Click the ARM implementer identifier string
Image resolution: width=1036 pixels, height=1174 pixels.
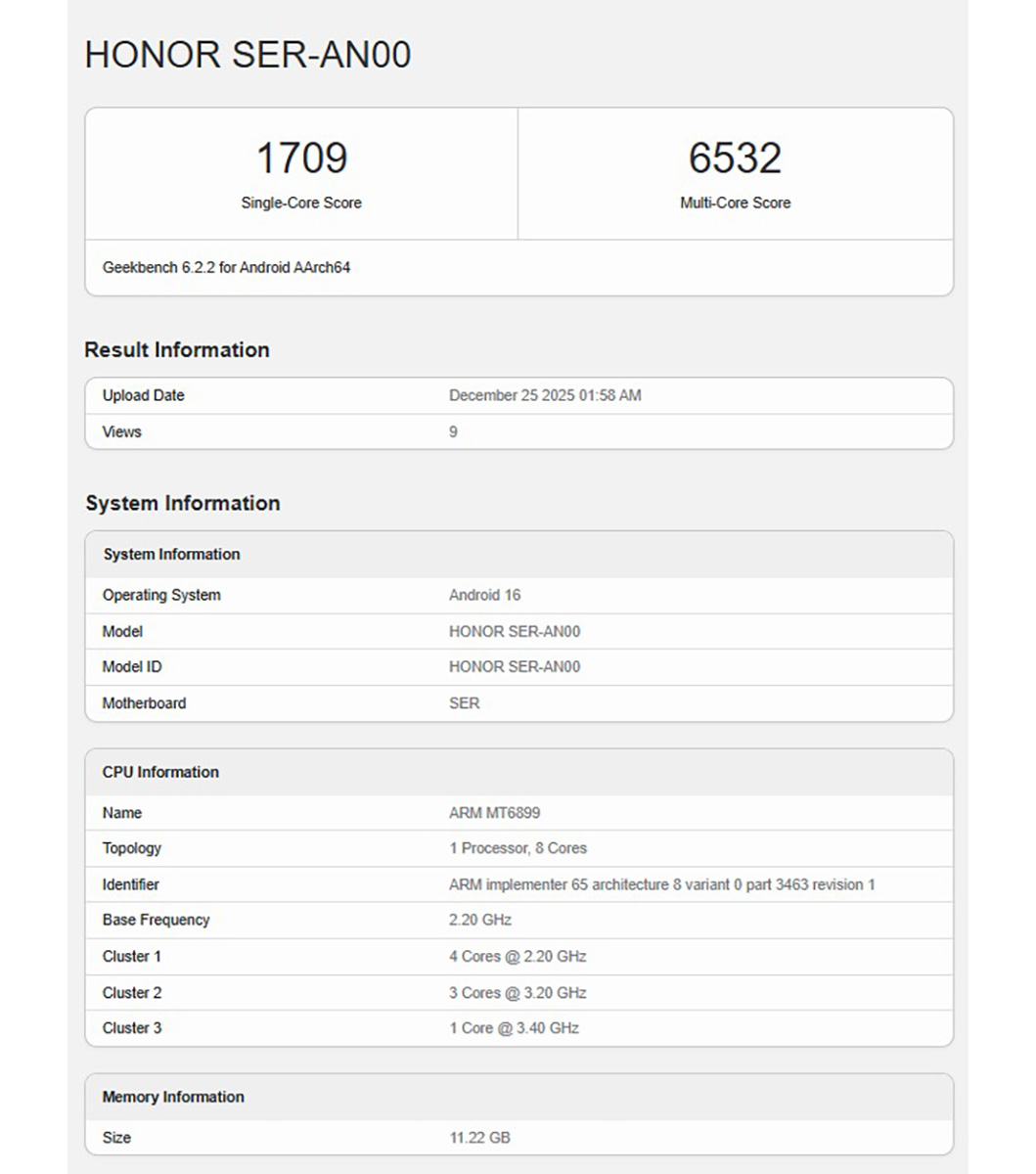coord(661,884)
